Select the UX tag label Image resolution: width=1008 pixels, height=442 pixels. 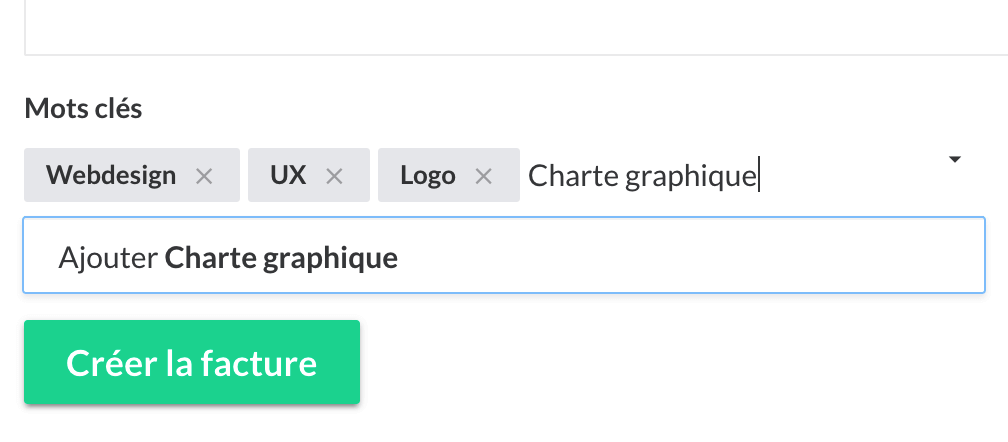pos(288,175)
